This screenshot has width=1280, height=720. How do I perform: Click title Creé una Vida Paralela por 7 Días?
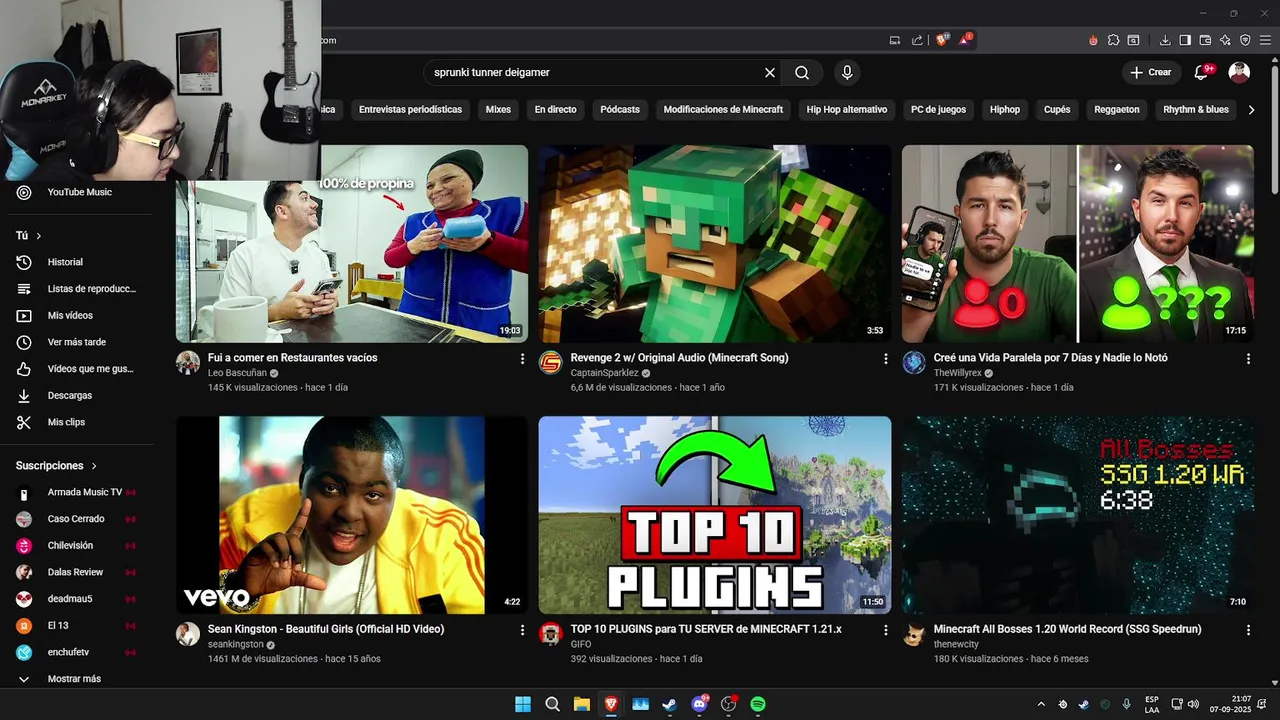coord(1050,357)
